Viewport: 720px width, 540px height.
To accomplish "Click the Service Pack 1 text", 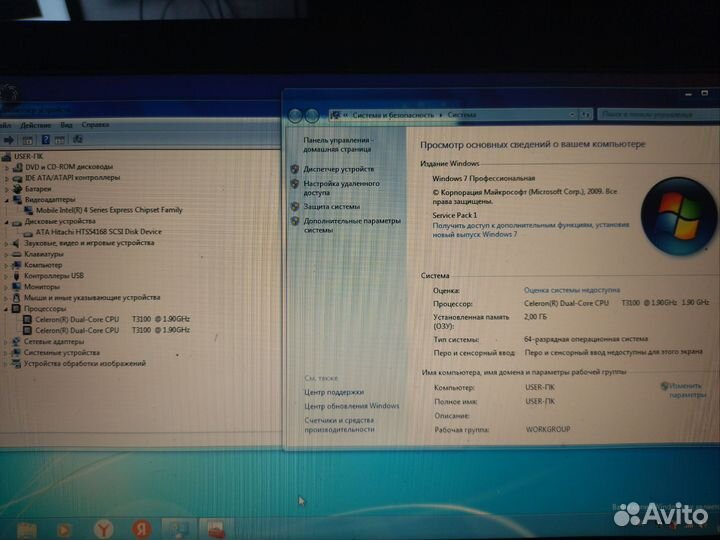I will pyautogui.click(x=455, y=215).
